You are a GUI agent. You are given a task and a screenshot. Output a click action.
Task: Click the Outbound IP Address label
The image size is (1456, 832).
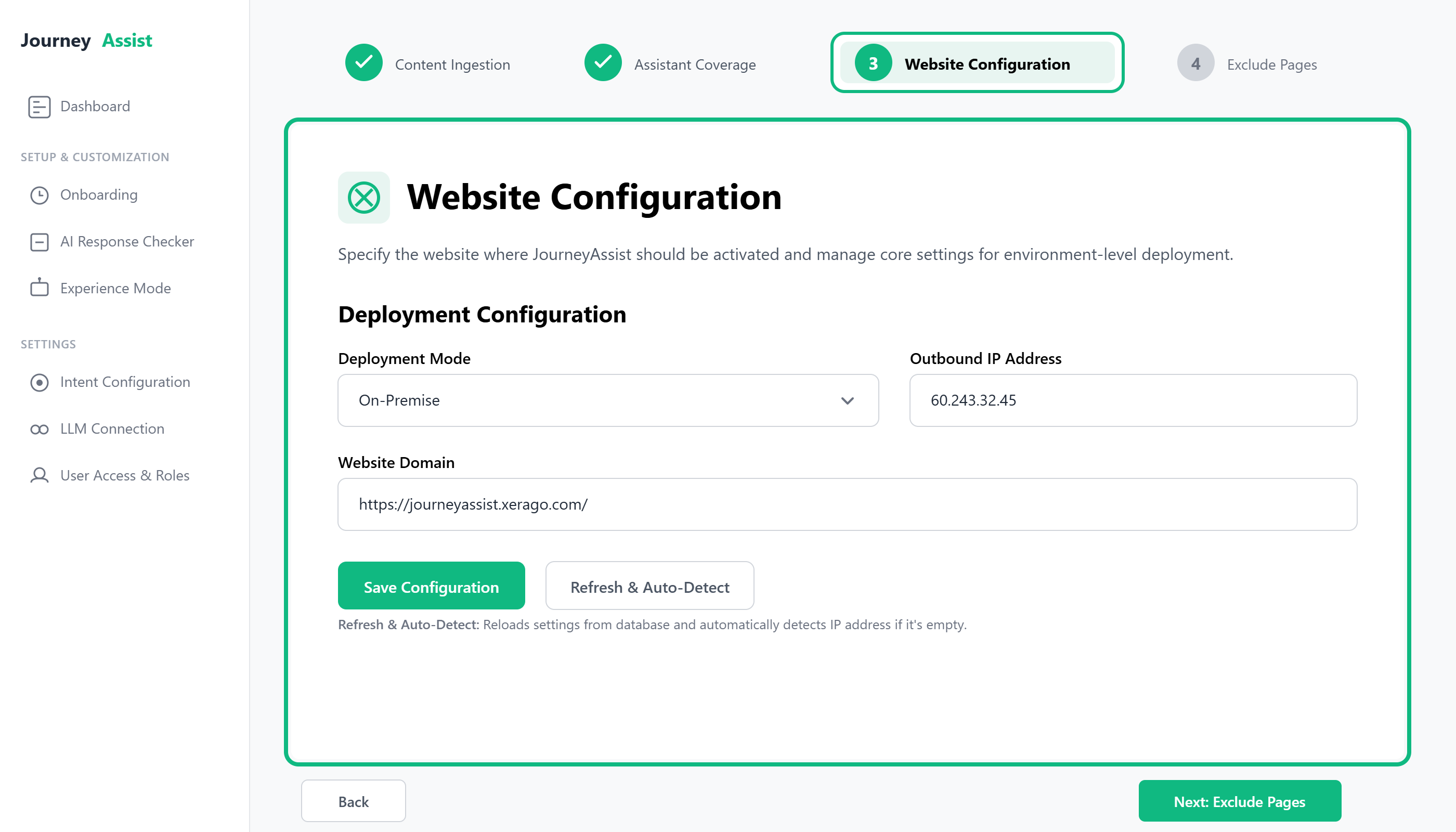point(986,358)
